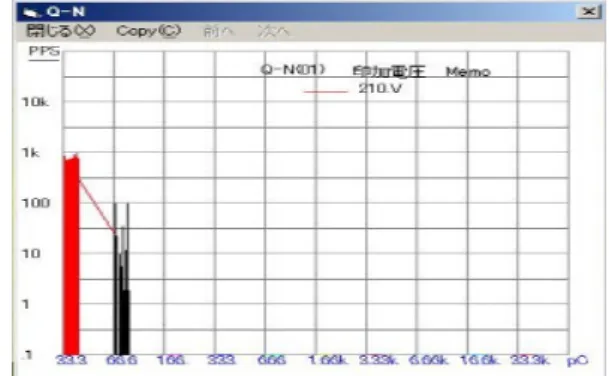
Task: Click the Q-N title bar text
Action: (x=66, y=12)
